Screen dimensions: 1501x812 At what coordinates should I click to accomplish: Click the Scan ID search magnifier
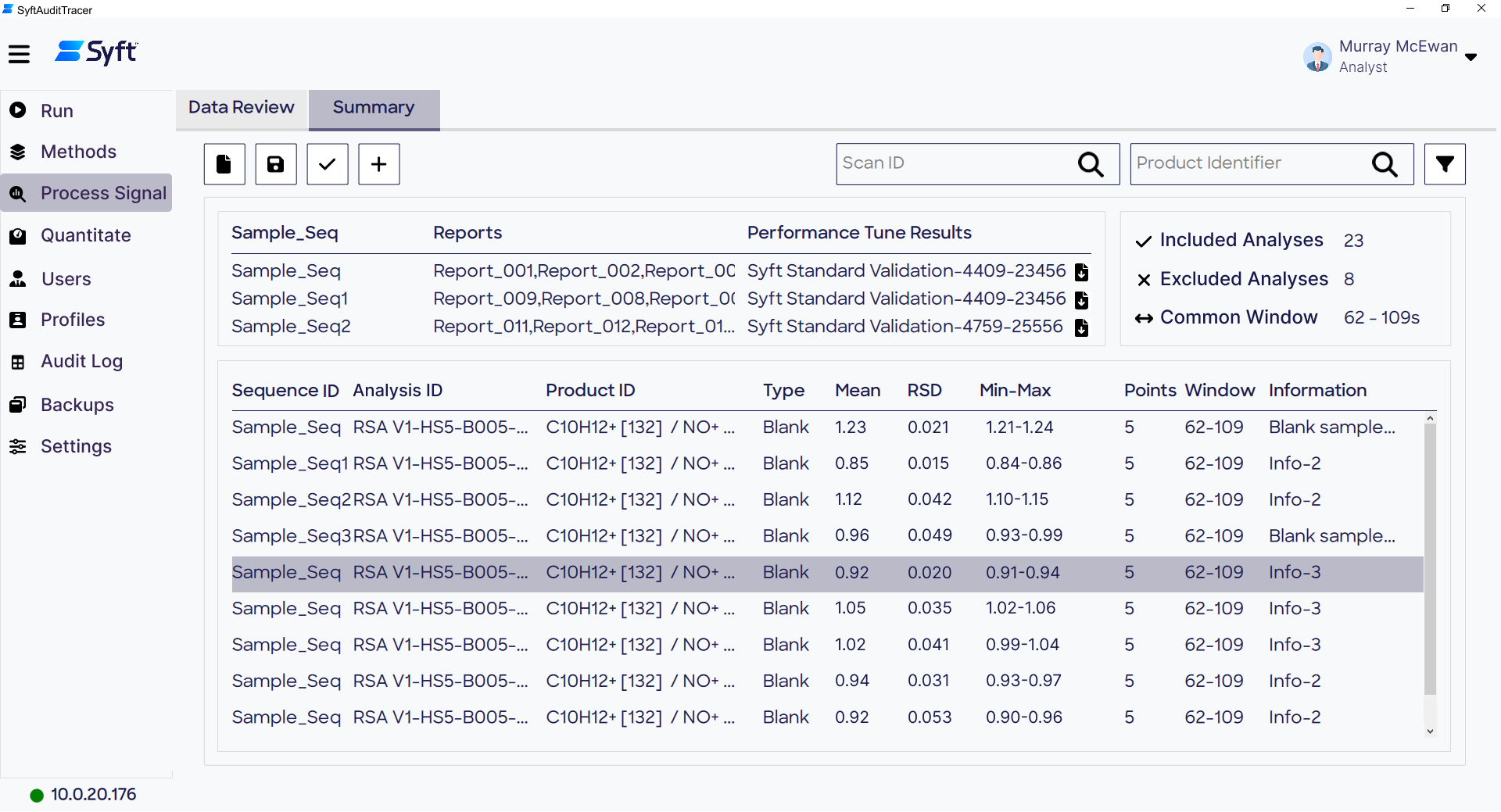coord(1091,164)
